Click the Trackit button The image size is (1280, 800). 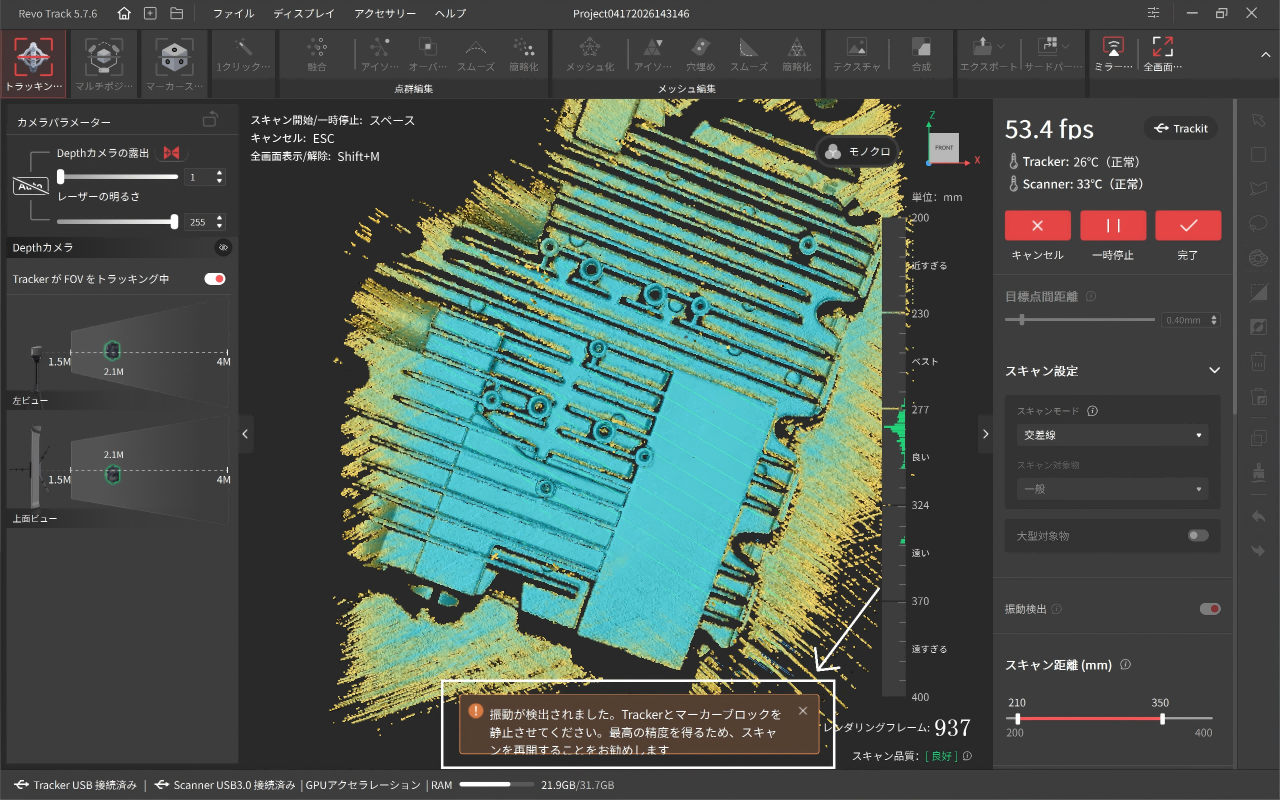1180,128
